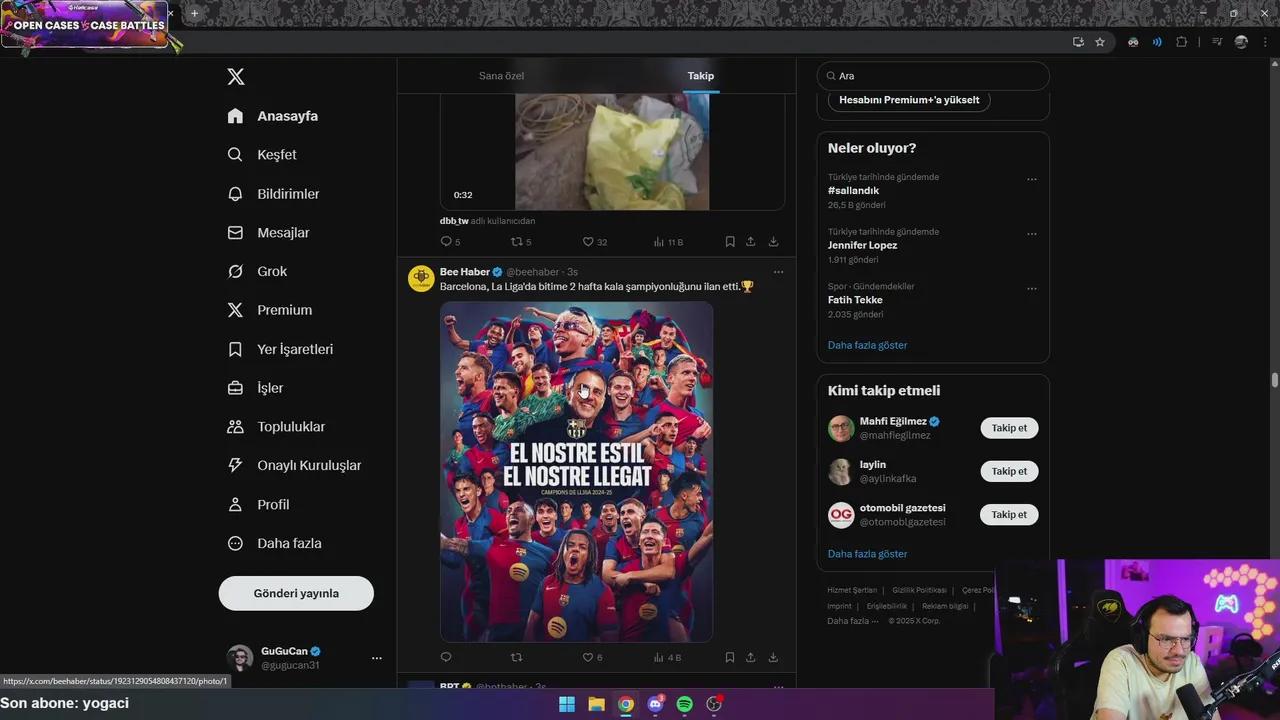This screenshot has width=1280, height=720.
Task: Follow Mahfi Eğilmez
Action: coord(1009,428)
